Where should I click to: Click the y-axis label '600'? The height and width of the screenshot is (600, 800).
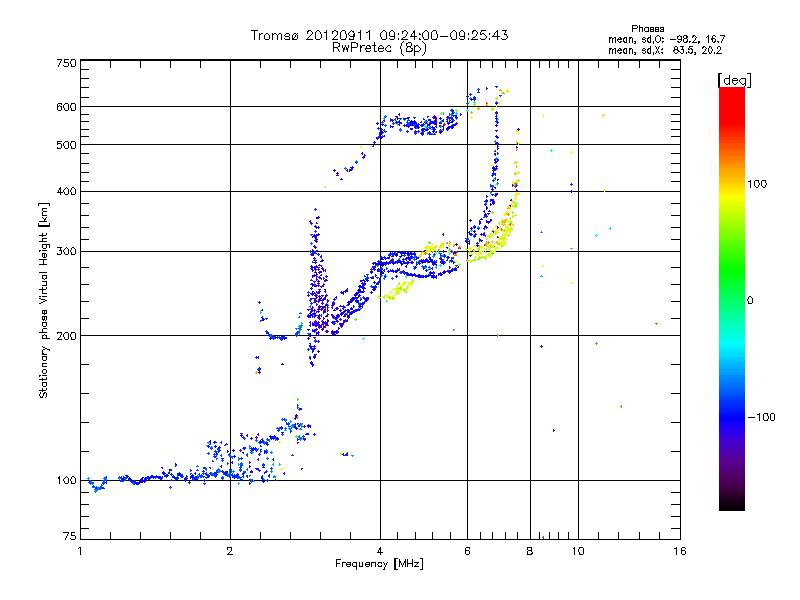(x=66, y=107)
